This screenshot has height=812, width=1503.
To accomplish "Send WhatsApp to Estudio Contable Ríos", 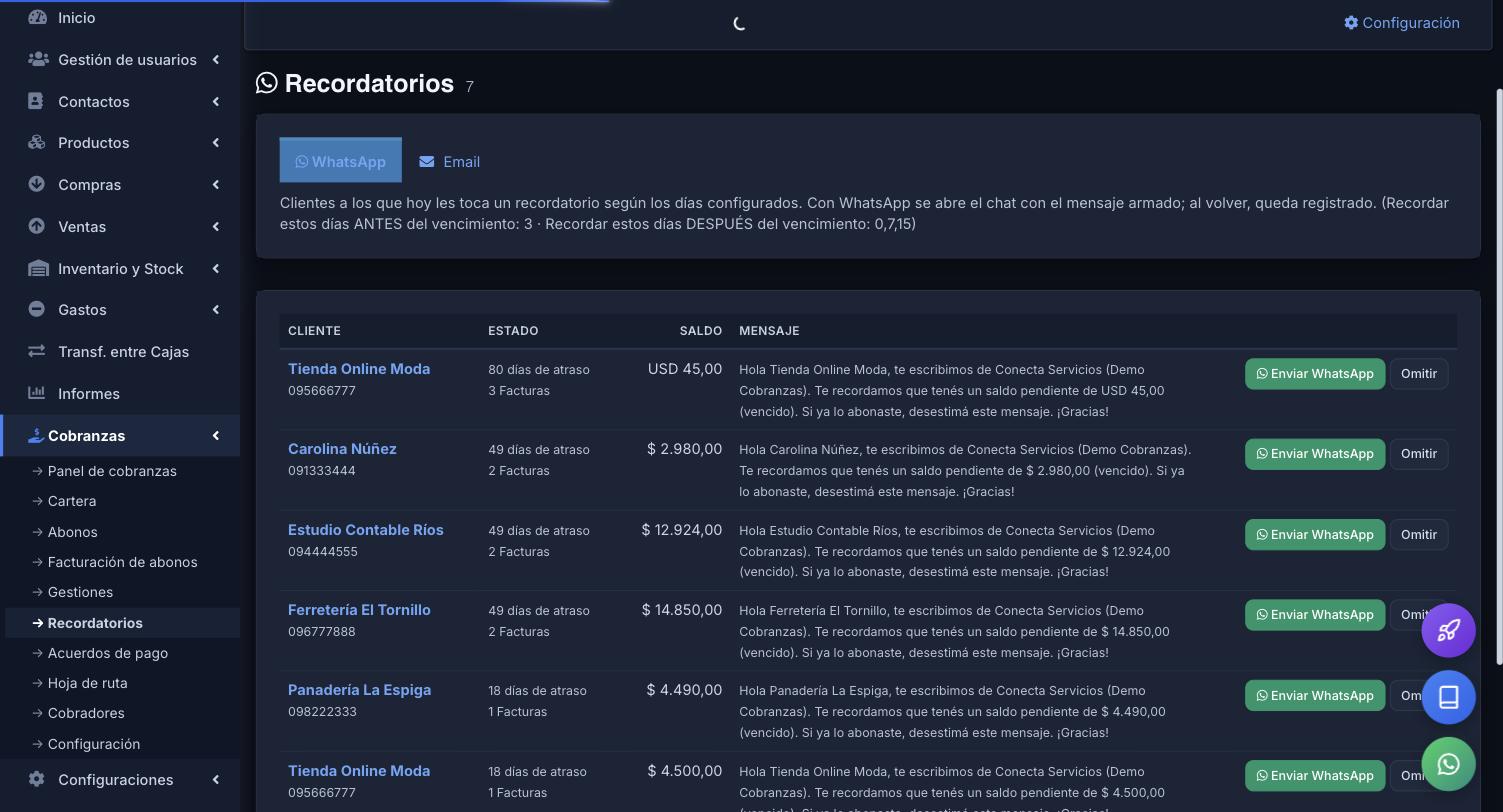I will coord(1315,534).
